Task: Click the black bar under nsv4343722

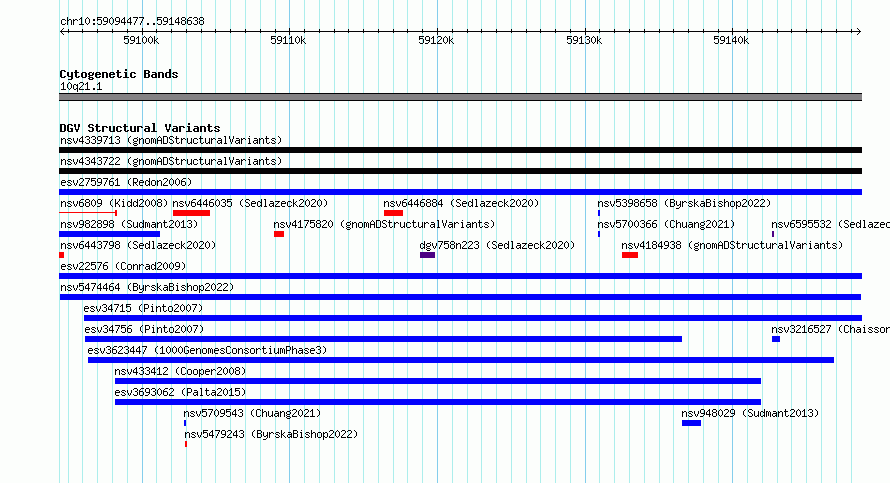Action: coord(460,171)
